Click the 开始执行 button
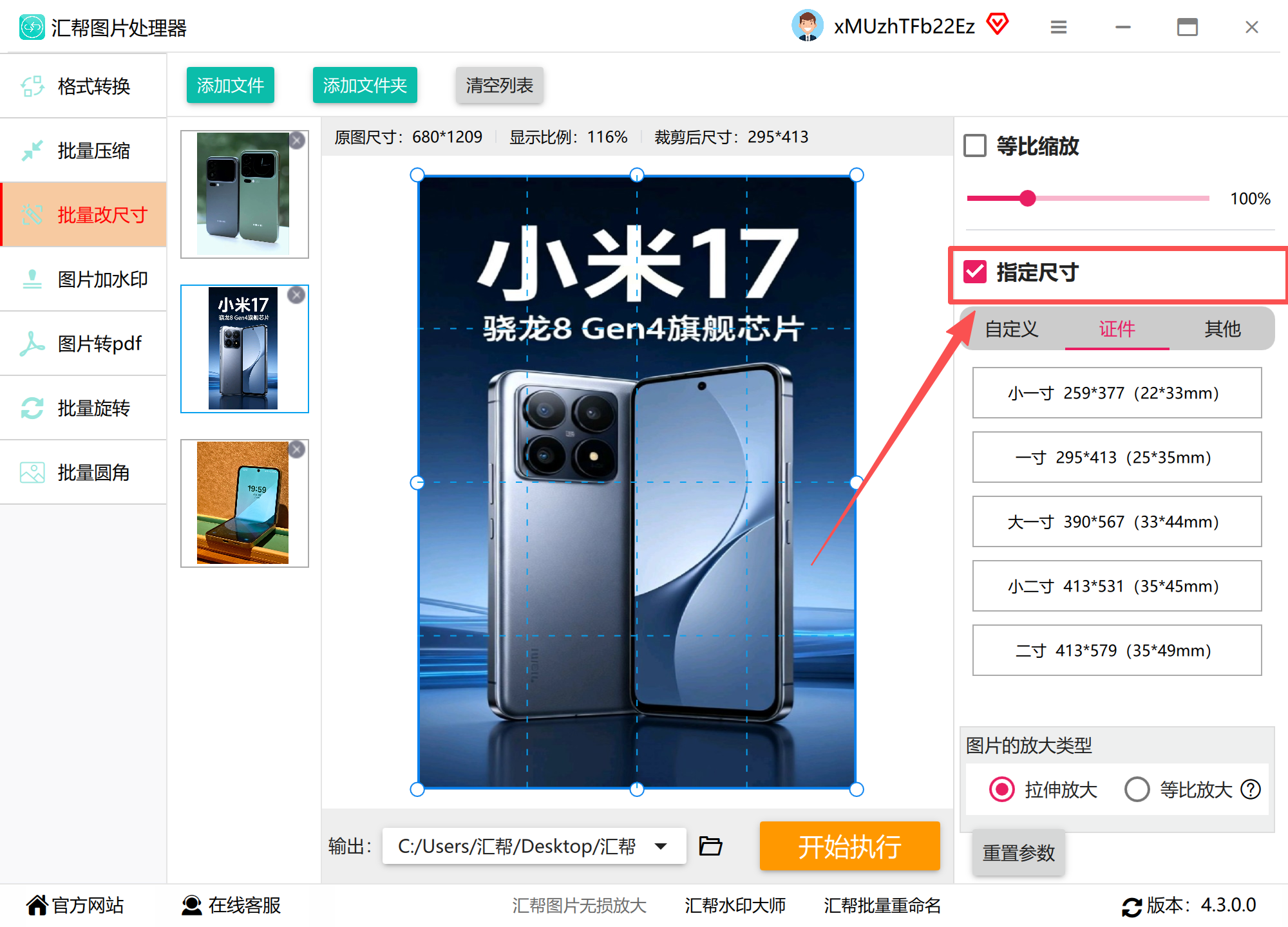The image size is (1288, 927). pyautogui.click(x=849, y=846)
